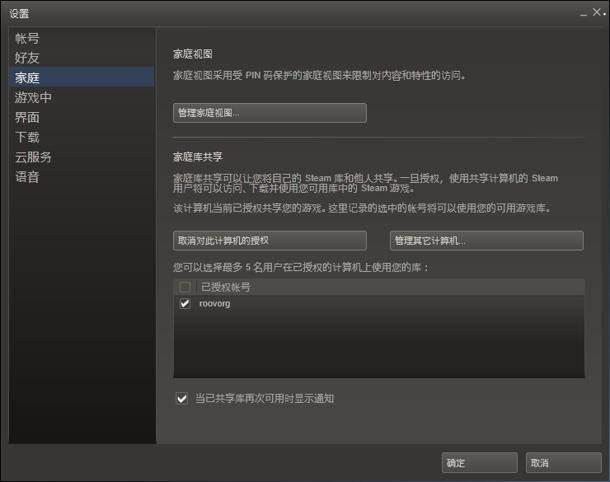Select the 家庭 category in sidebar
The width and height of the screenshot is (610, 482).
point(82,77)
